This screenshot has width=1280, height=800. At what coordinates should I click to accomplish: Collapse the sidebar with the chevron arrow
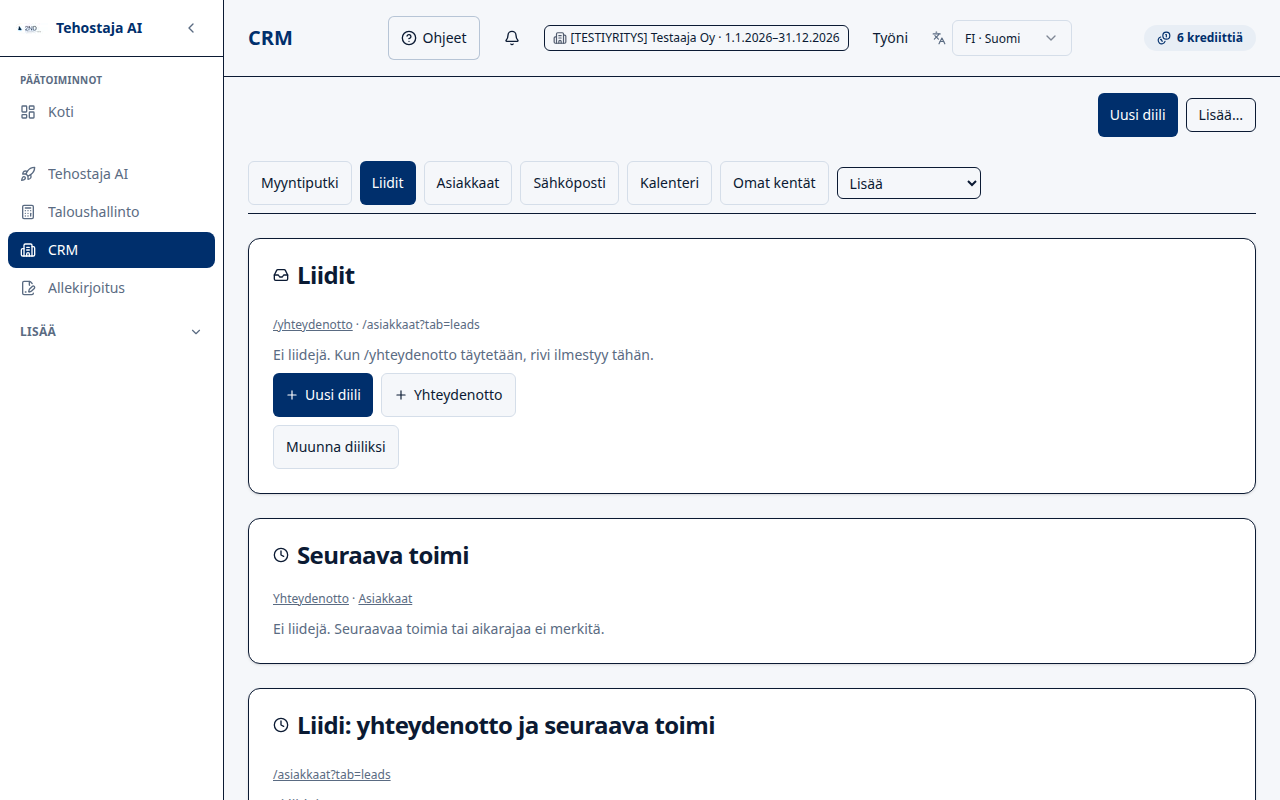click(191, 28)
